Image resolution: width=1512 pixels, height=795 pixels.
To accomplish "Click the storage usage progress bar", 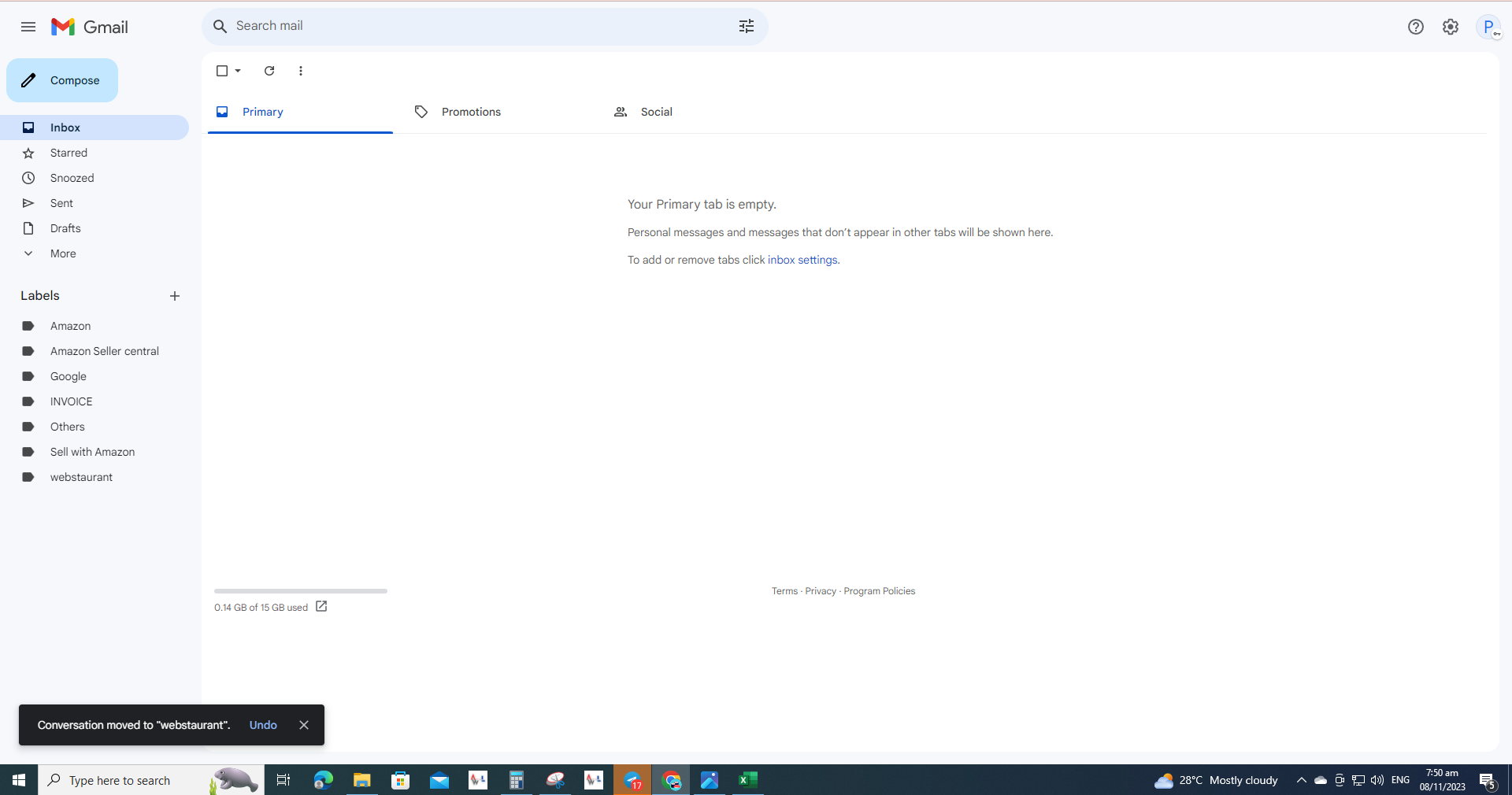I will pos(301,590).
